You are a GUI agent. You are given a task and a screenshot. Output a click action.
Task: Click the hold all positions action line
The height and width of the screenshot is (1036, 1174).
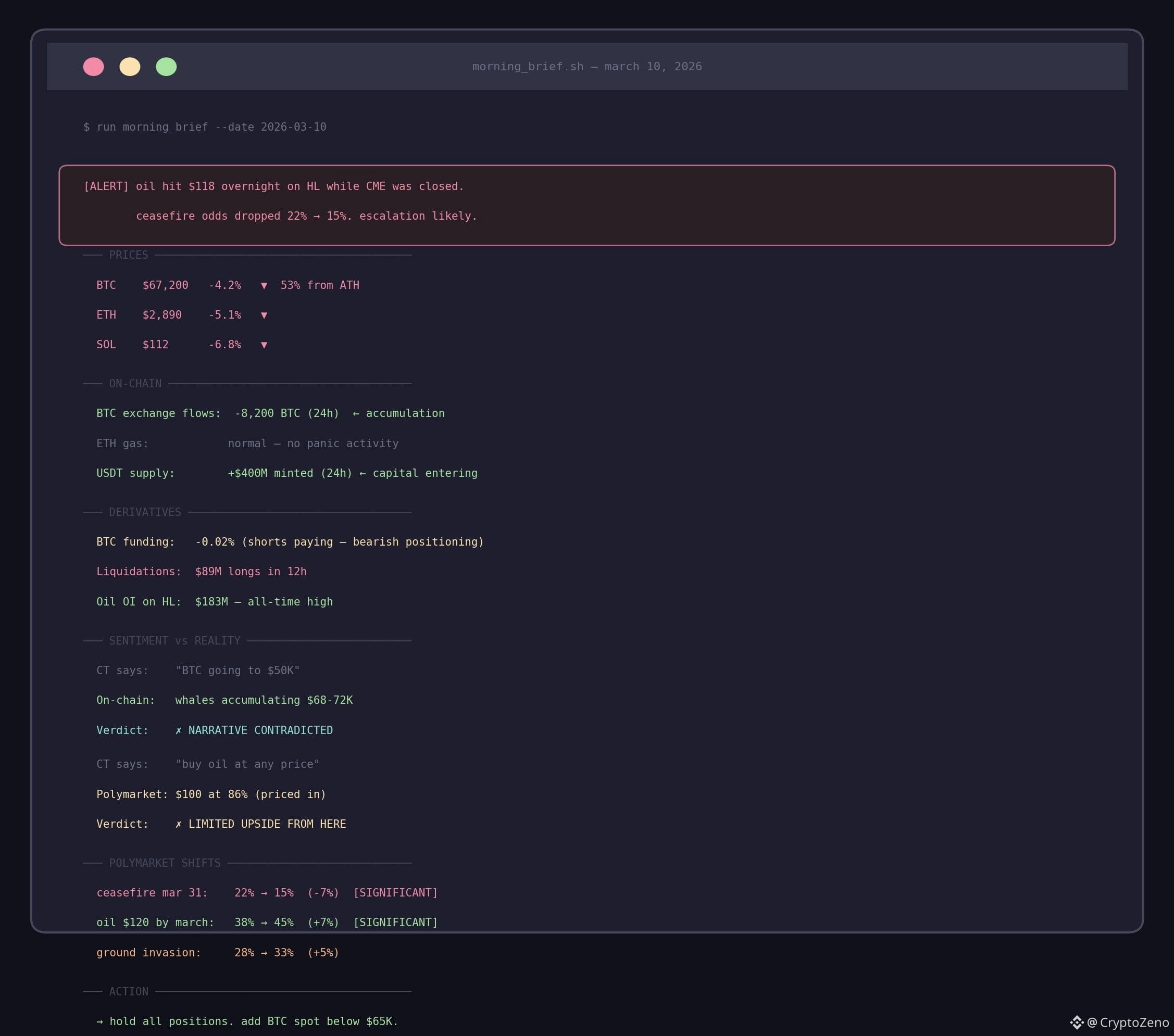(247, 1021)
